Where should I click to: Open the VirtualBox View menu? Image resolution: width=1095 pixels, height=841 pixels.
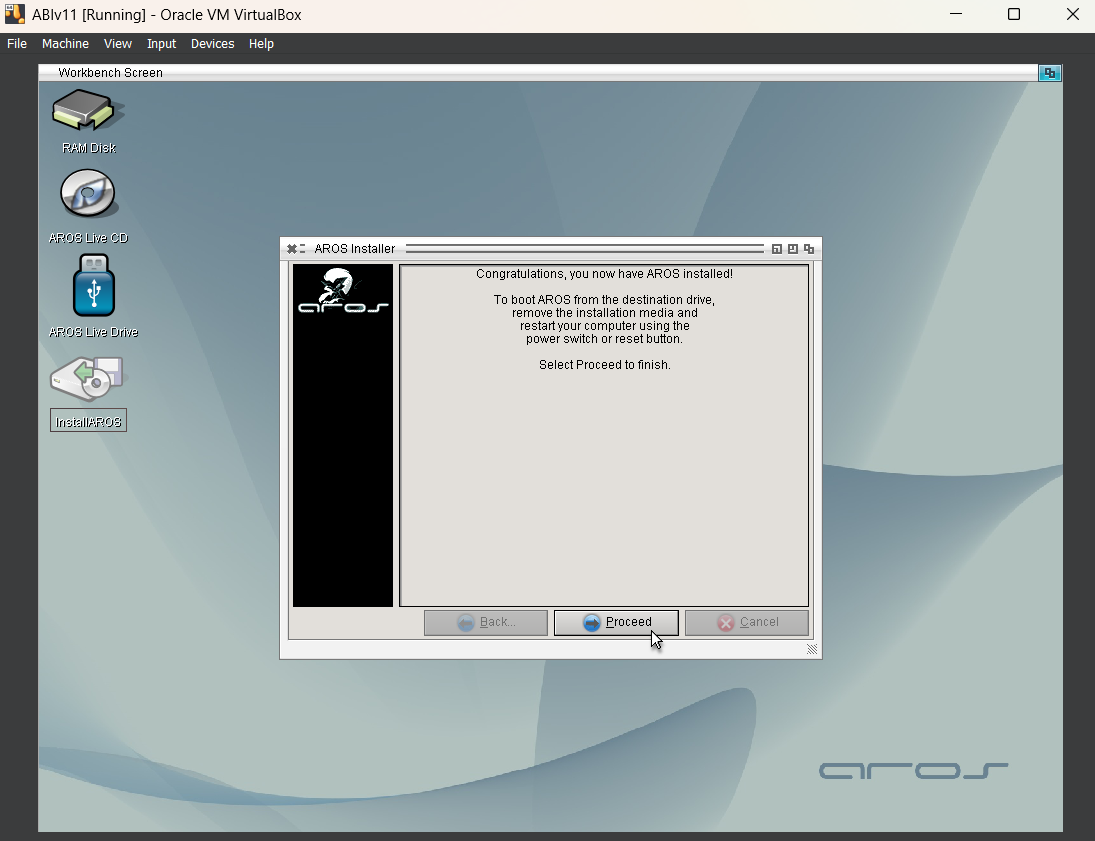pyautogui.click(x=117, y=43)
